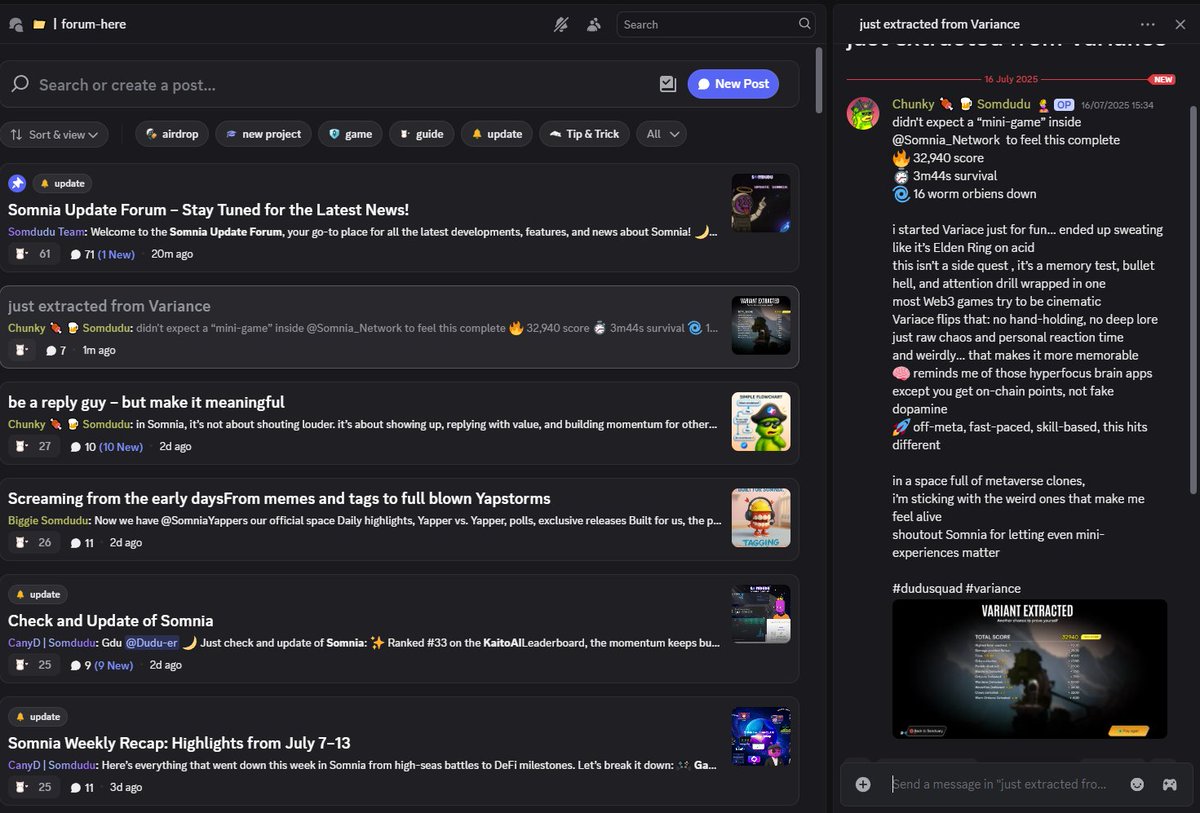The height and width of the screenshot is (813, 1200).
Task: Toggle the game tag filter
Action: pyautogui.click(x=350, y=133)
